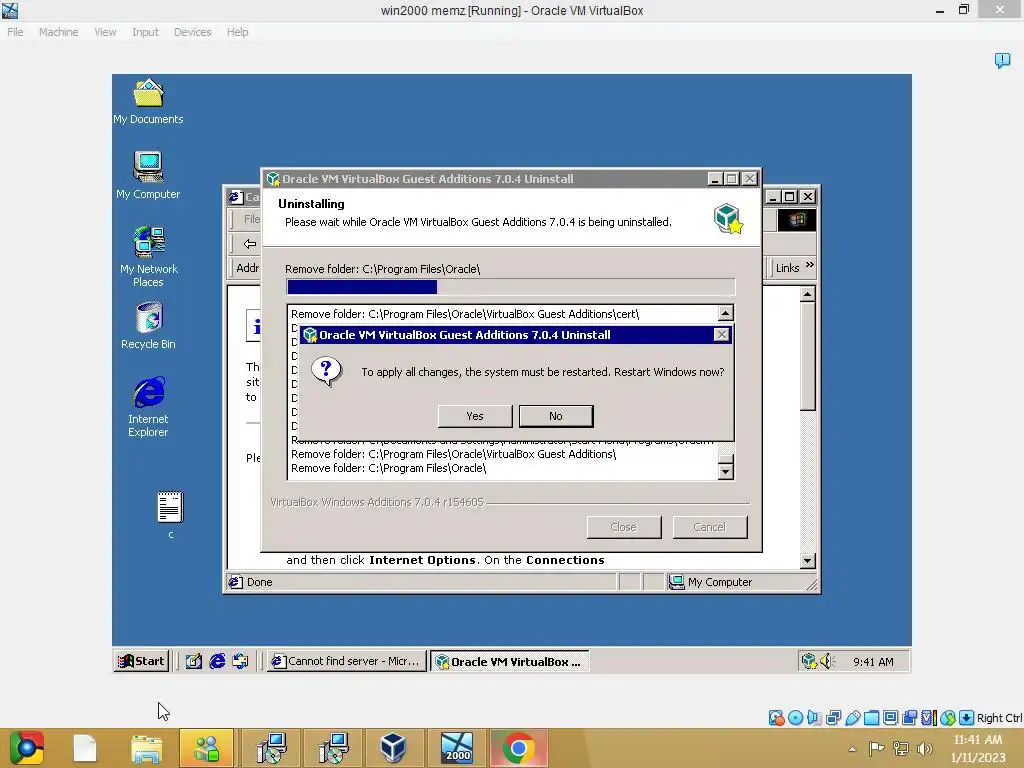Click shared folders status icon
Viewport: 1024px width, 768px height.
click(871, 718)
